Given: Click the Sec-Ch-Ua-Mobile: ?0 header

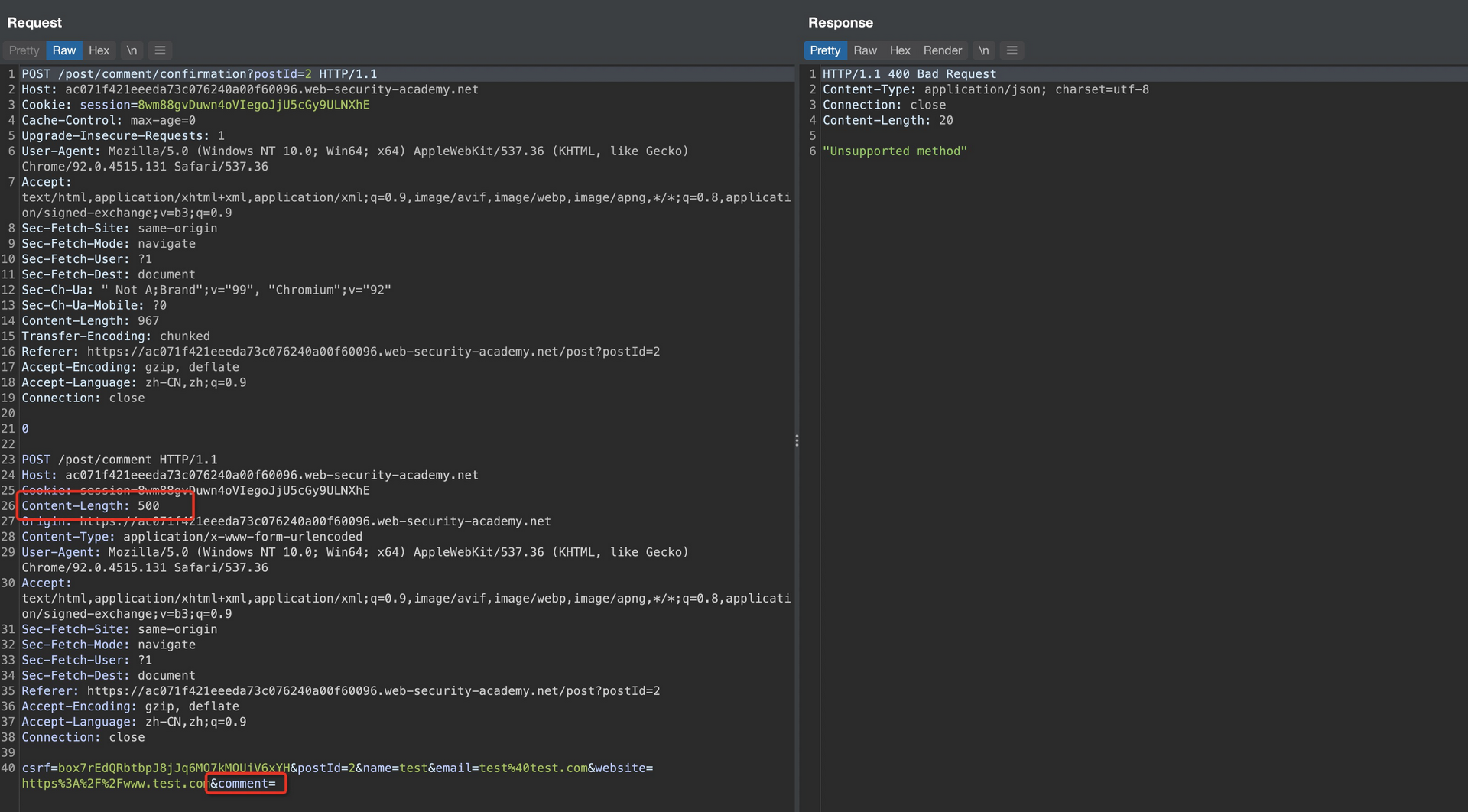Looking at the screenshot, I should point(94,306).
